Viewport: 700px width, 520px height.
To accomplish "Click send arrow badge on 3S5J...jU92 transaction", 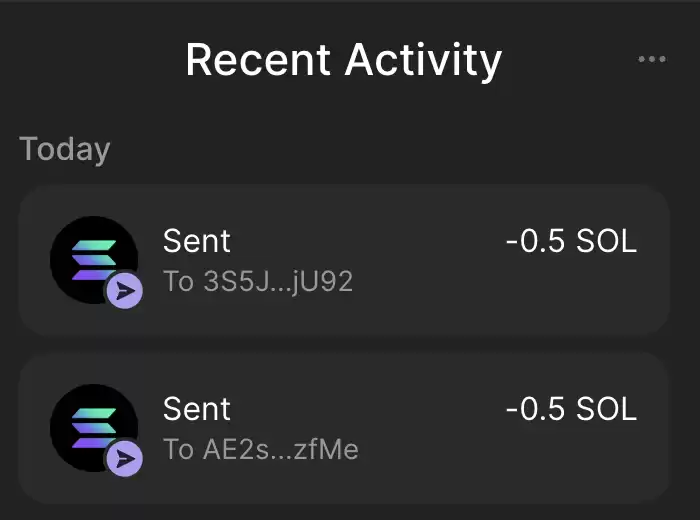I will 125,291.
